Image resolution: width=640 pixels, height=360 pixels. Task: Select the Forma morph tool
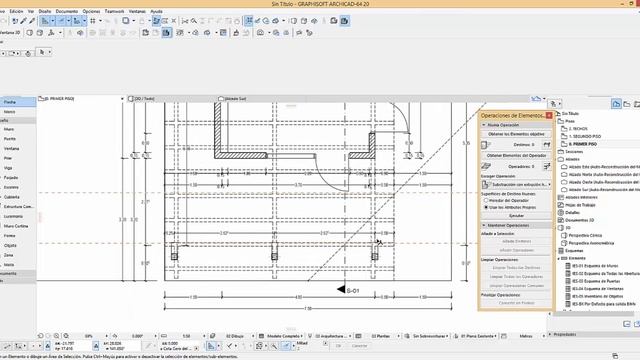18,236
